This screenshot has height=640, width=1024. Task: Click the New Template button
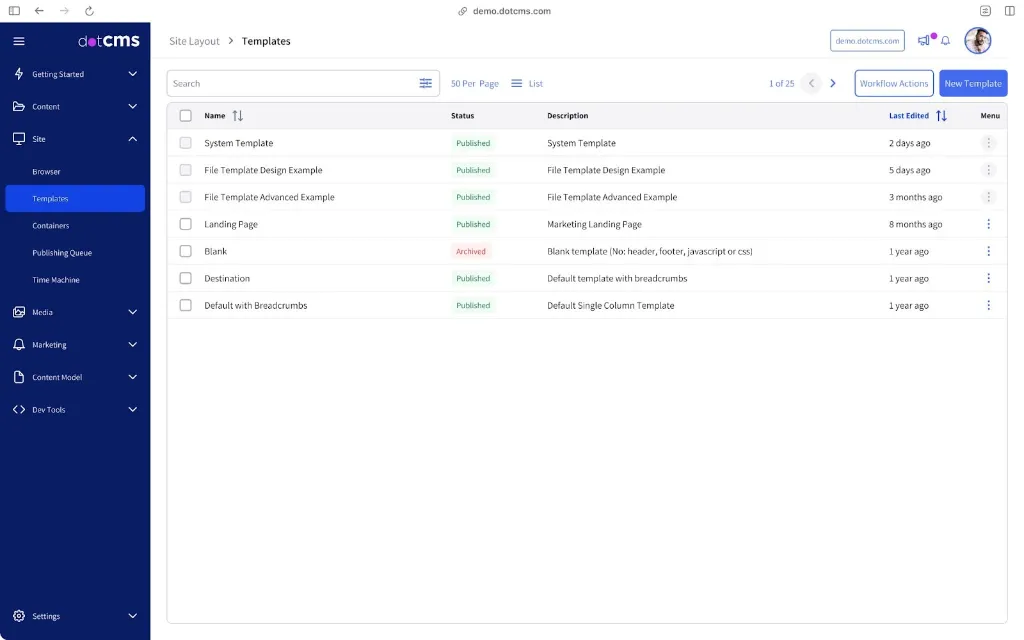point(972,84)
